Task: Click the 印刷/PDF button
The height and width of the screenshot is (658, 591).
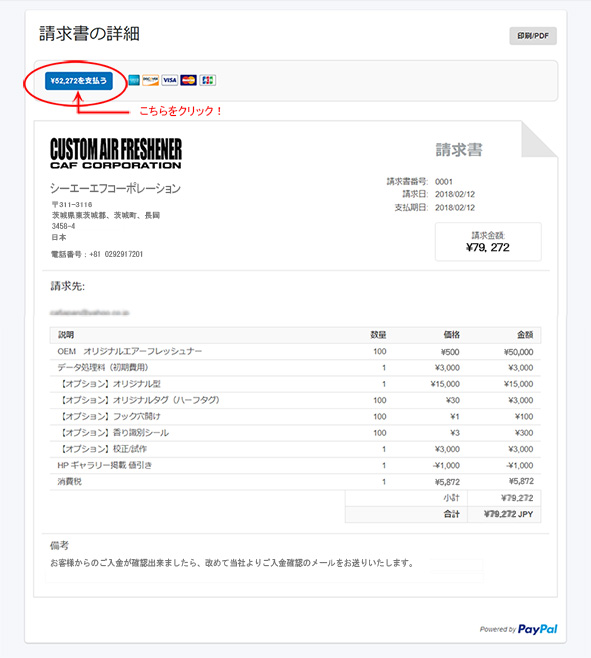Action: [533, 36]
